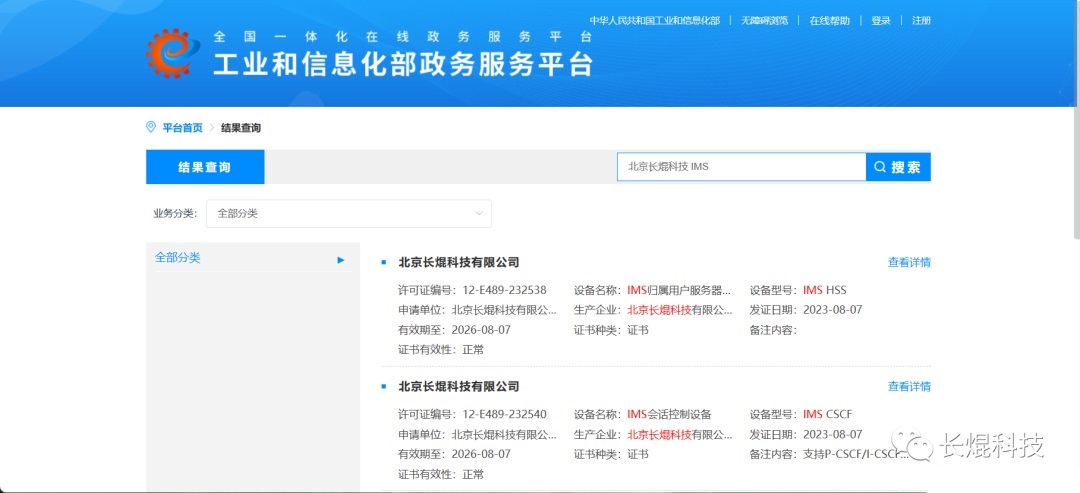Click the search box containing 北京长焜科技 IMS
This screenshot has width=1080, height=493.
741,167
